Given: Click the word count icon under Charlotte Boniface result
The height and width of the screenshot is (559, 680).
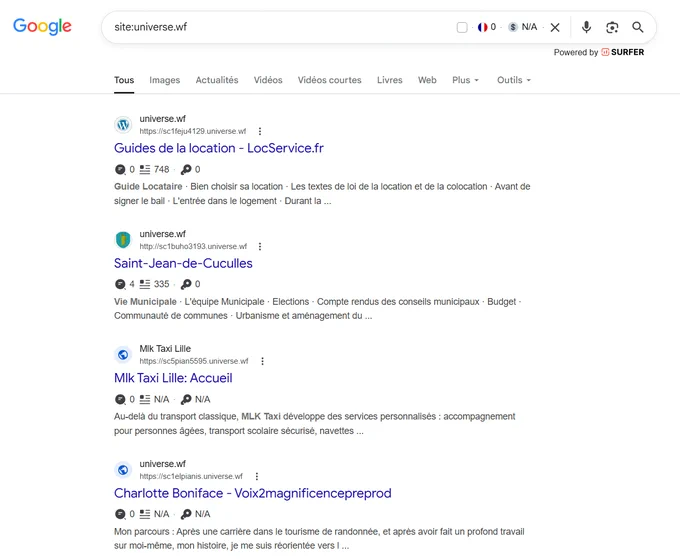Looking at the screenshot, I should point(145,514).
